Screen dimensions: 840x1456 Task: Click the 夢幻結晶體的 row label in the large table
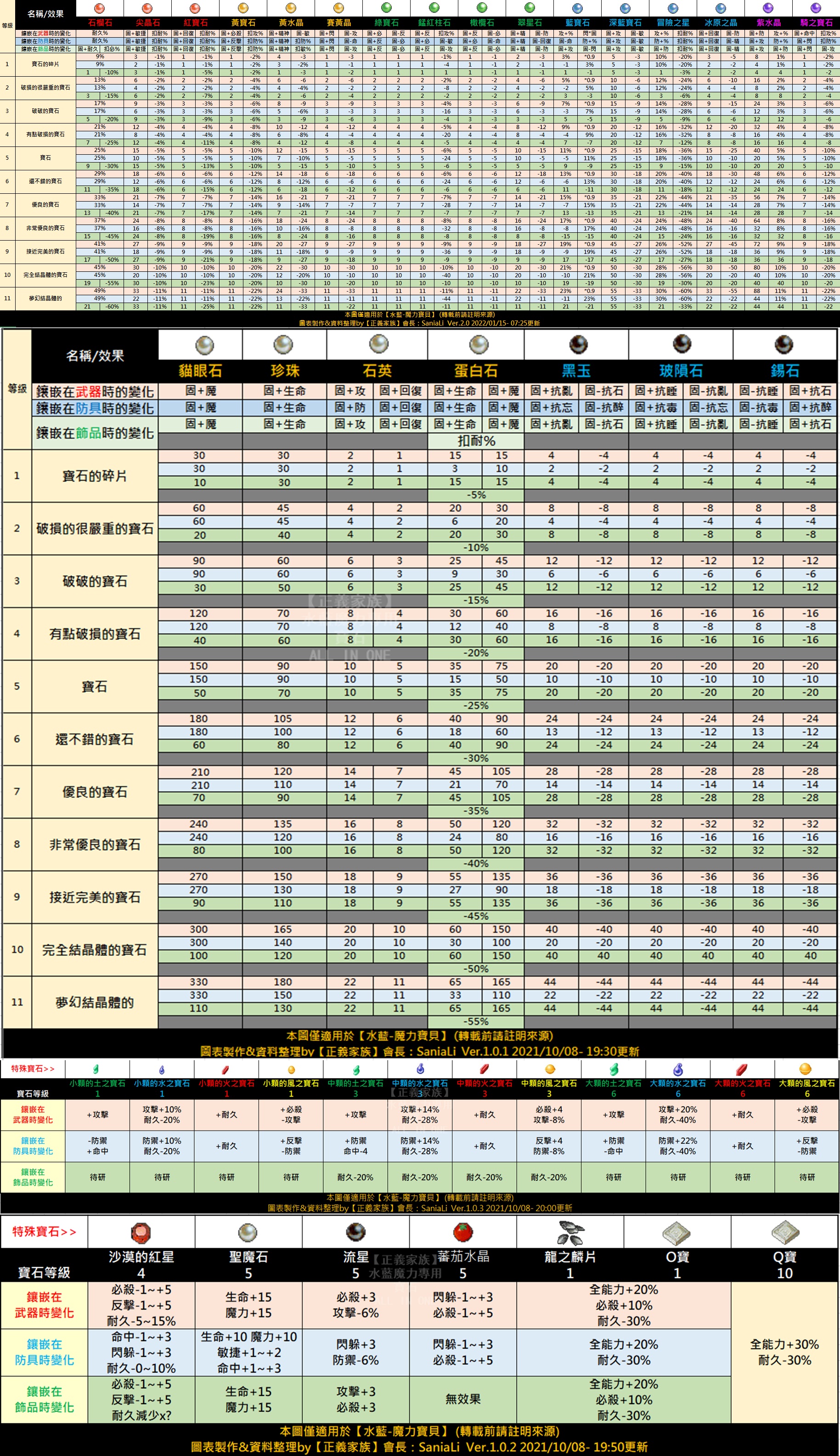tap(95, 1003)
